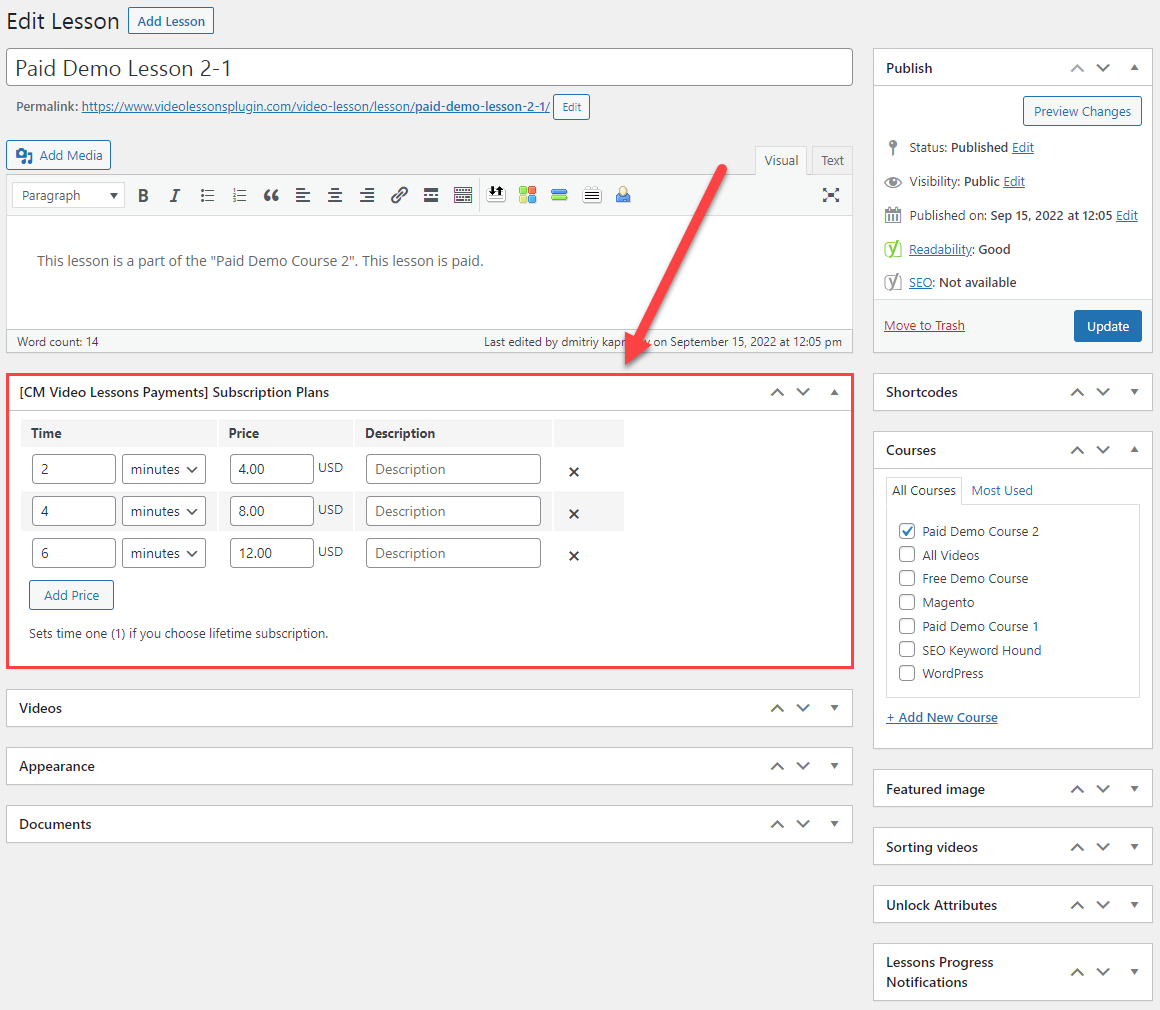
Task: Insert a bulleted list
Action: (x=207, y=195)
